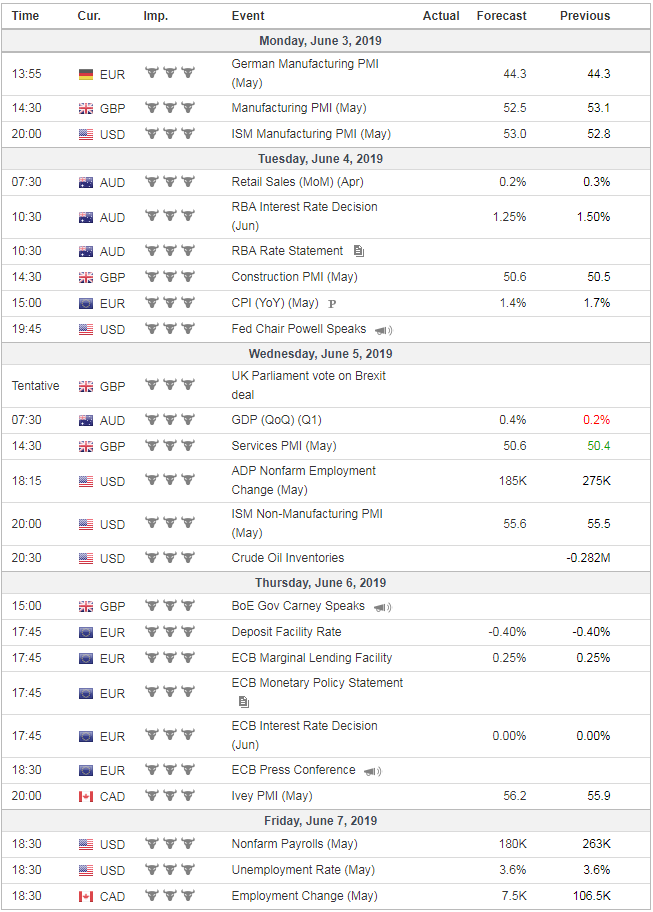Click the US flag in the Nonfarm Payrolls row
Image resolution: width=653 pixels, height=912 pixels.
pyautogui.click(x=86, y=845)
